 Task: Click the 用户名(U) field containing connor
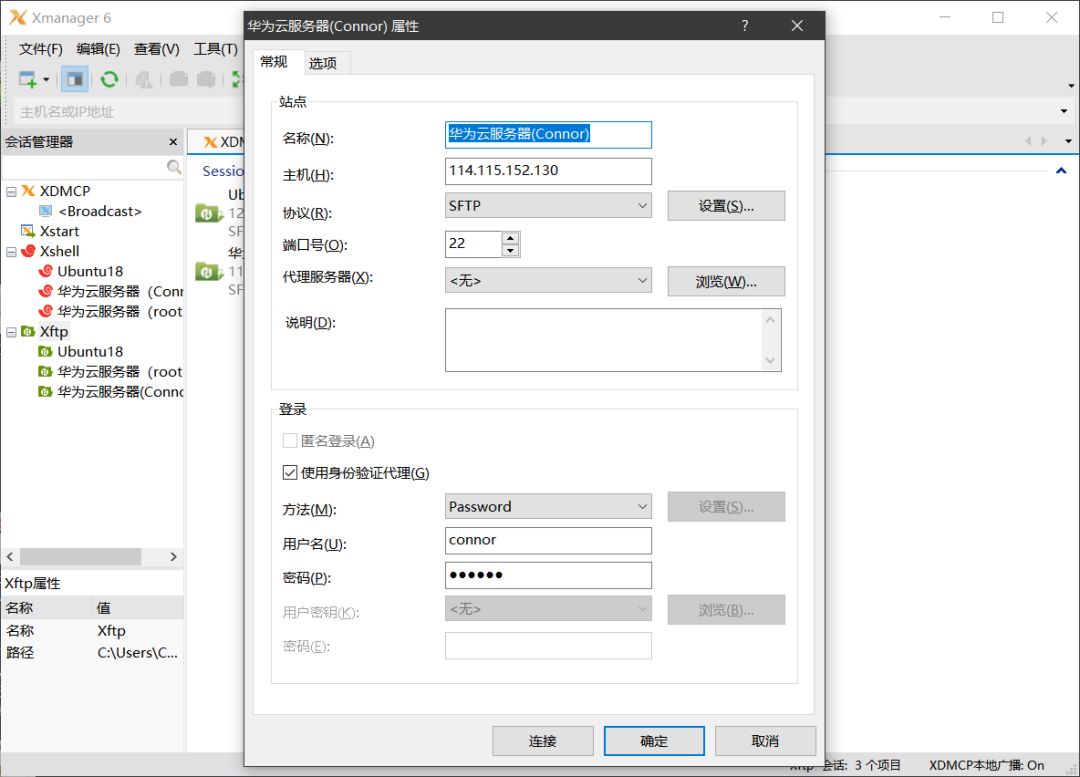coord(548,541)
